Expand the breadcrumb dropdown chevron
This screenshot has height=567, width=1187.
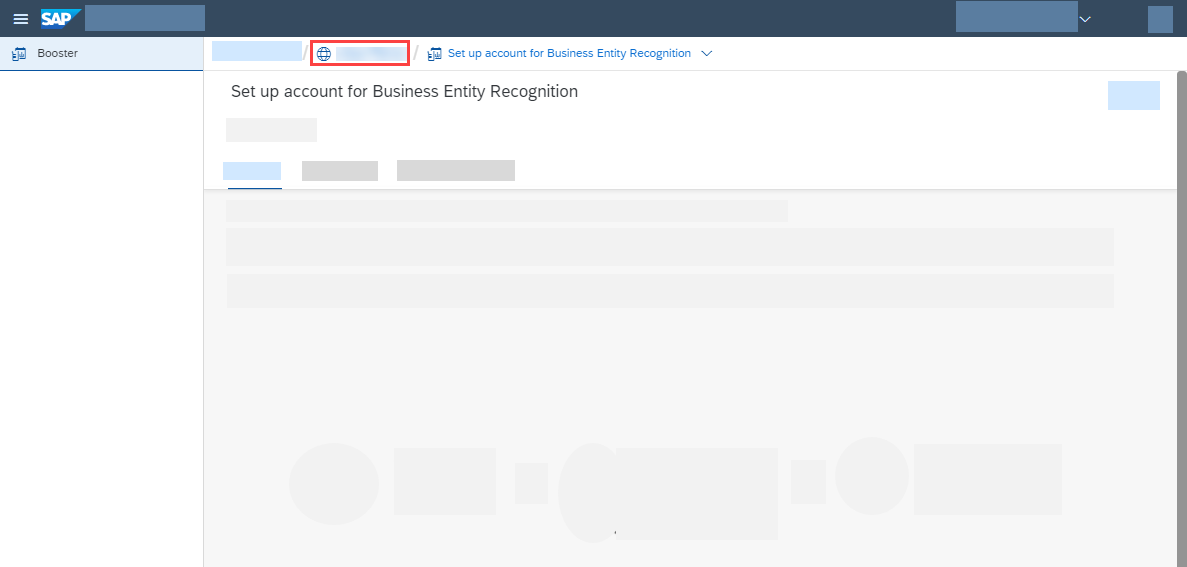tap(707, 54)
